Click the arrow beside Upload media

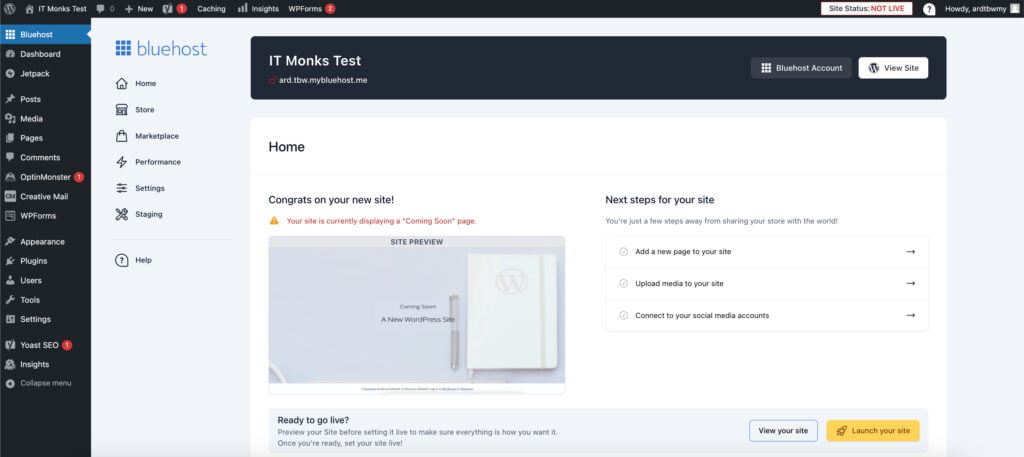point(910,283)
